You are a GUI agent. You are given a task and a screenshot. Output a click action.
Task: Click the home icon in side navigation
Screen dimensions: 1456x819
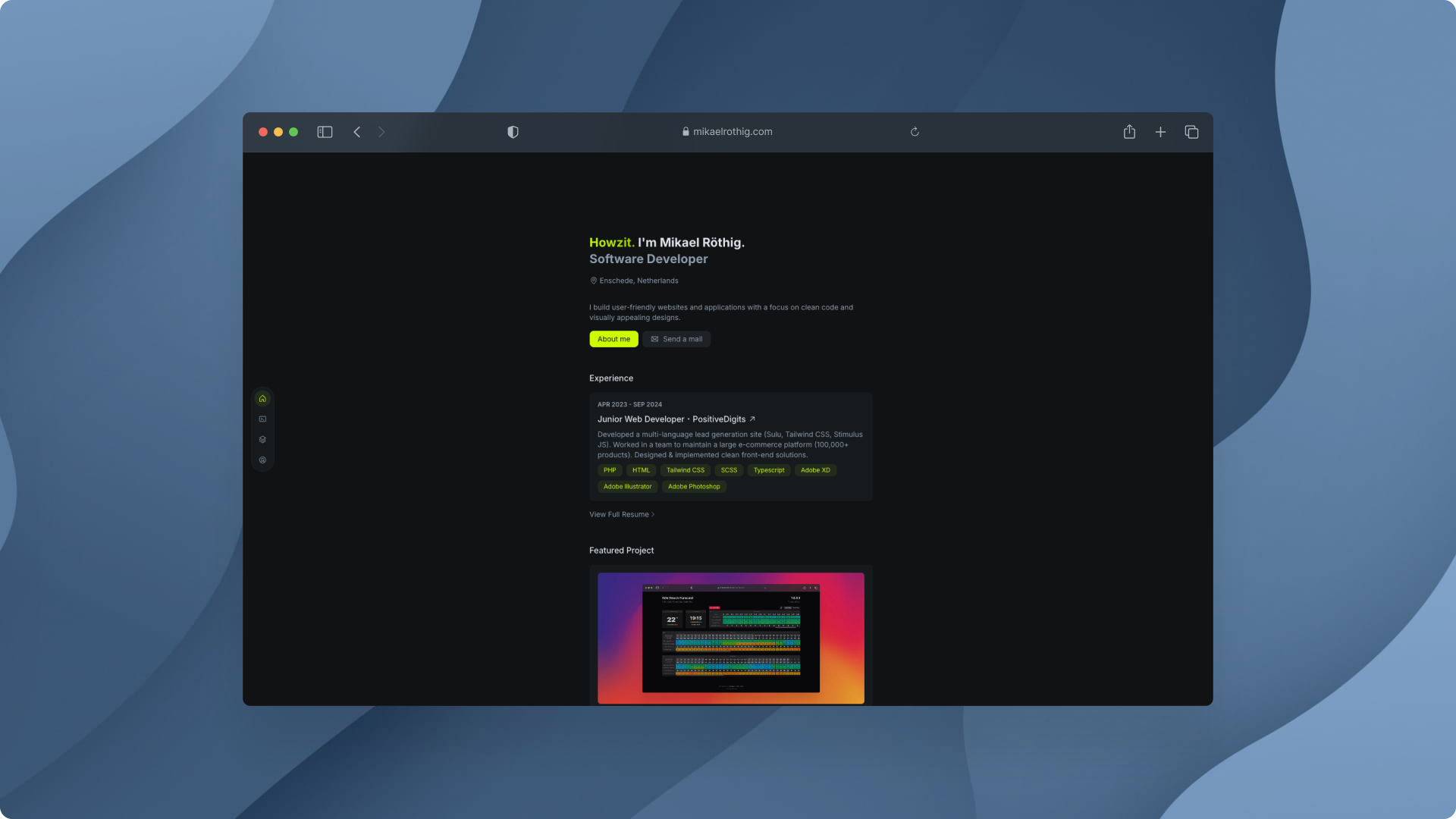[x=262, y=399]
